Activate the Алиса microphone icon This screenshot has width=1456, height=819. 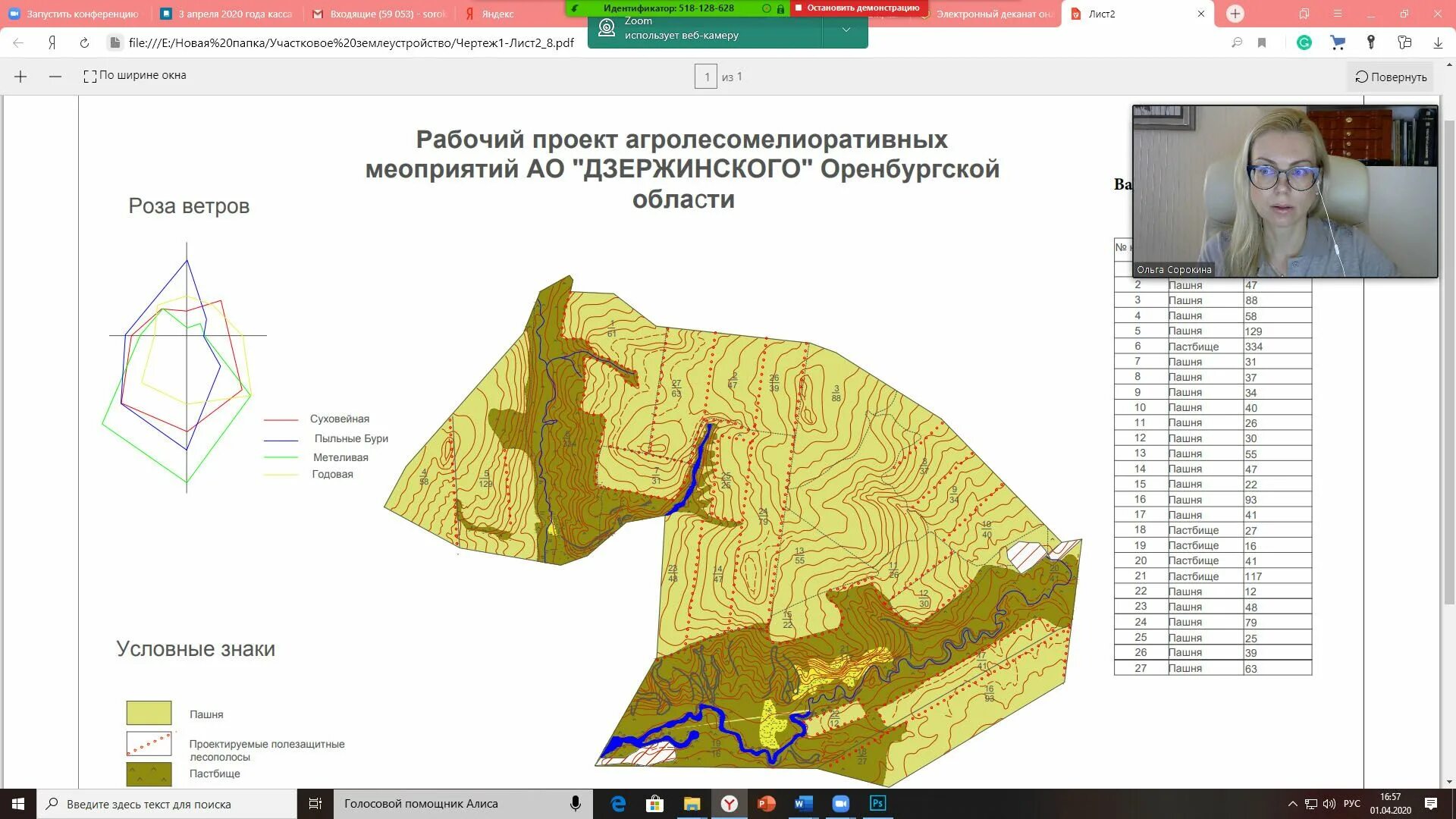(576, 804)
